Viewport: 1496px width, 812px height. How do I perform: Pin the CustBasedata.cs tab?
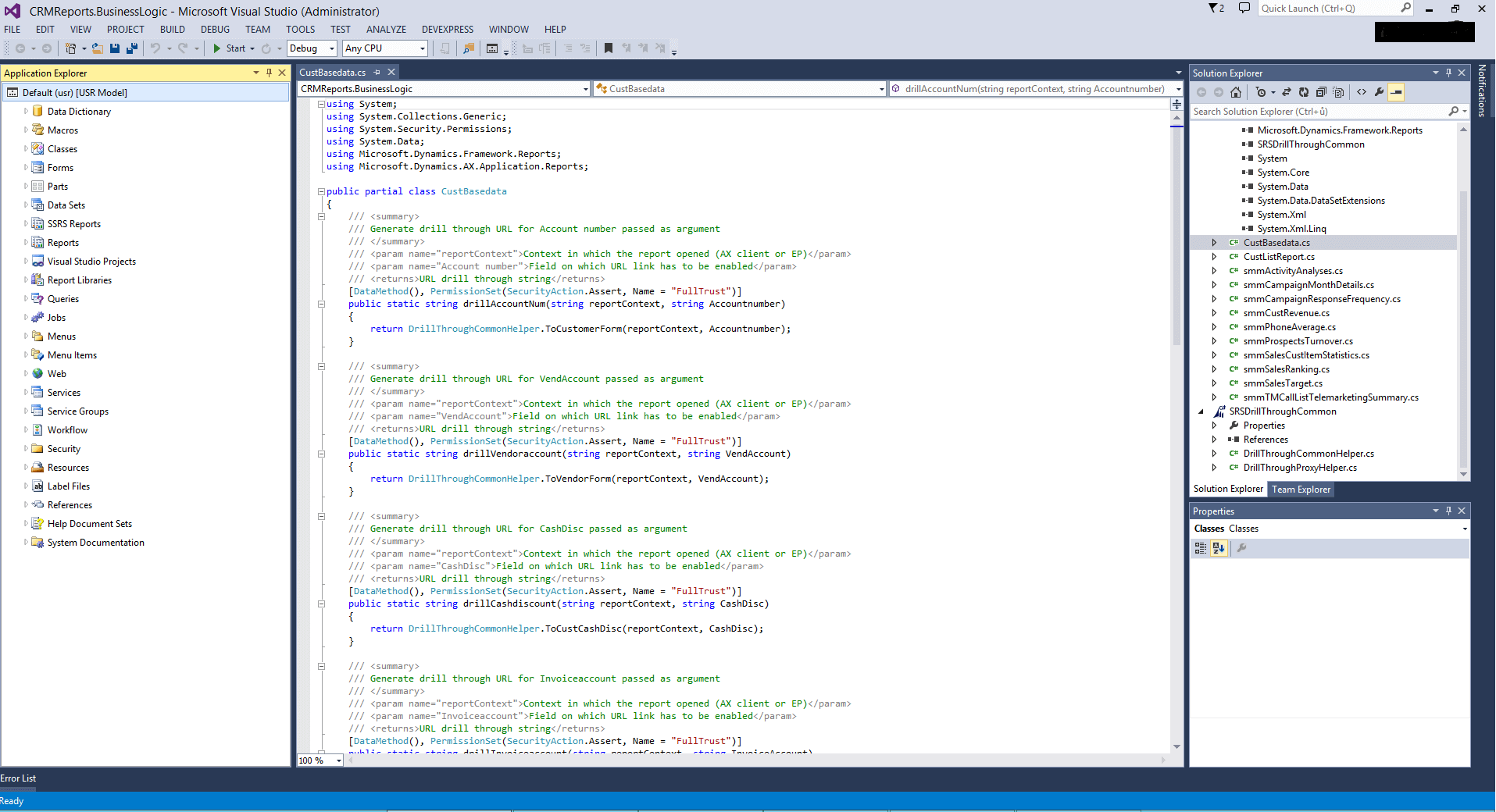(377, 72)
